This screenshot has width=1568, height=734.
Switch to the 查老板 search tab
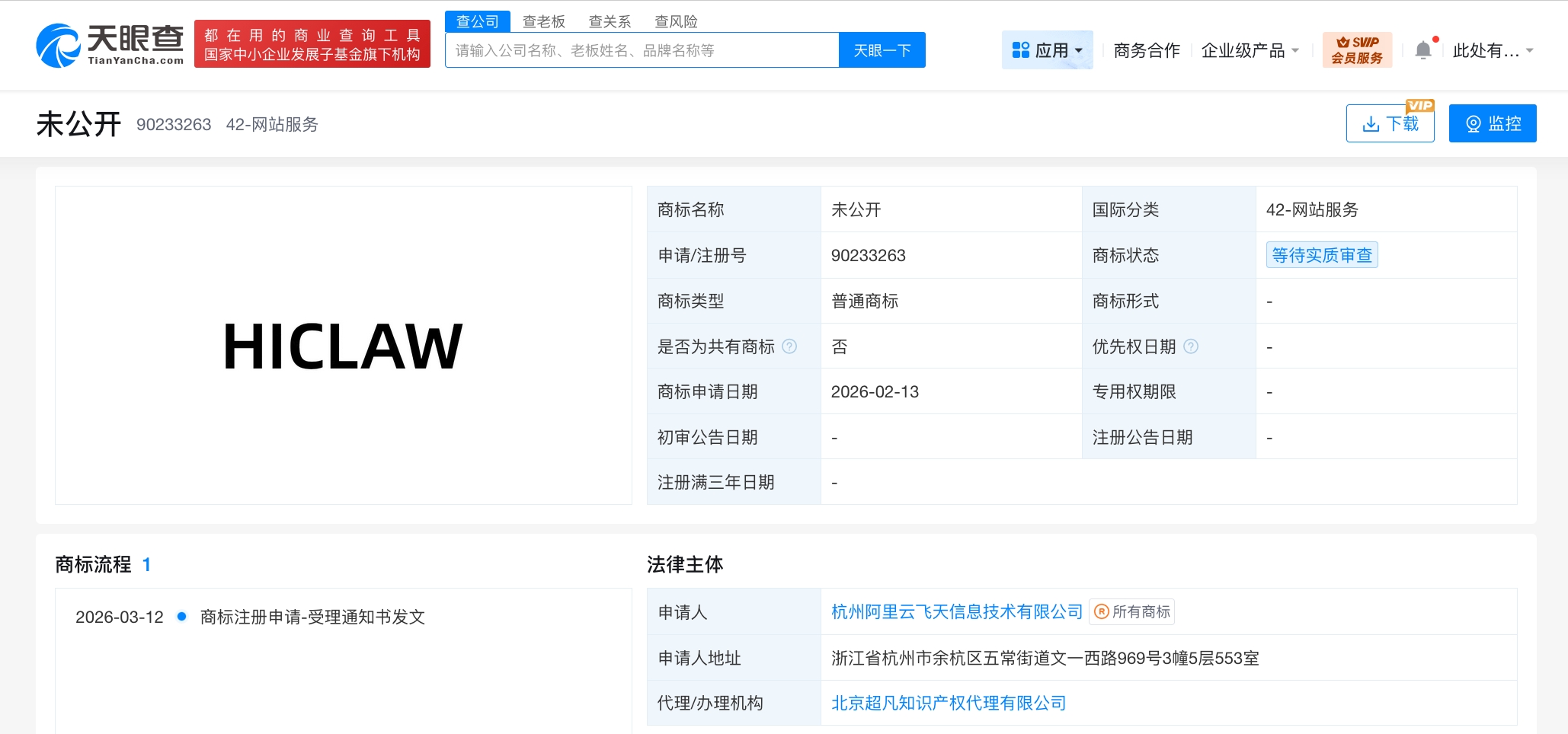[543, 21]
